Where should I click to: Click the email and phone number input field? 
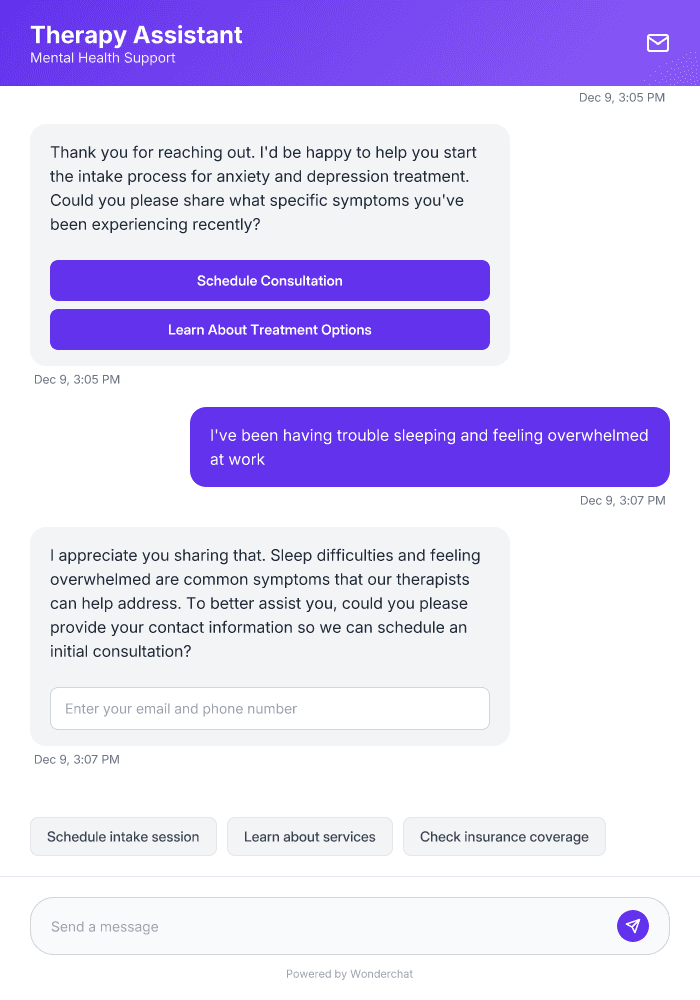pos(269,708)
